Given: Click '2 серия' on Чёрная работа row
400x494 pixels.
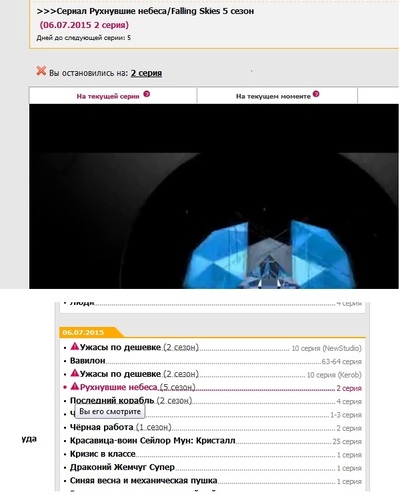Looking at the screenshot, I should tap(349, 428).
